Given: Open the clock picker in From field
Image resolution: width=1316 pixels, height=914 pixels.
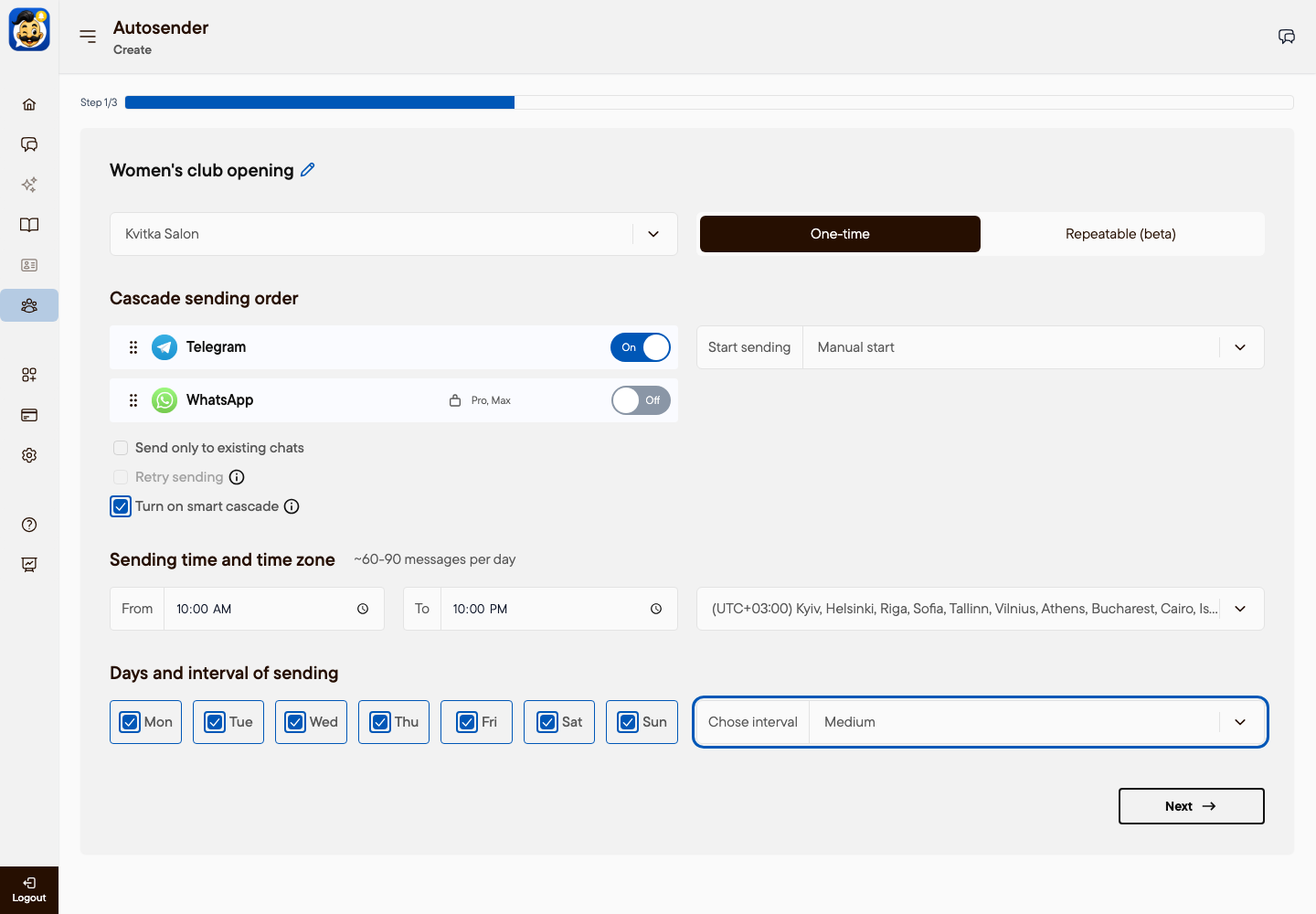Looking at the screenshot, I should 363,609.
